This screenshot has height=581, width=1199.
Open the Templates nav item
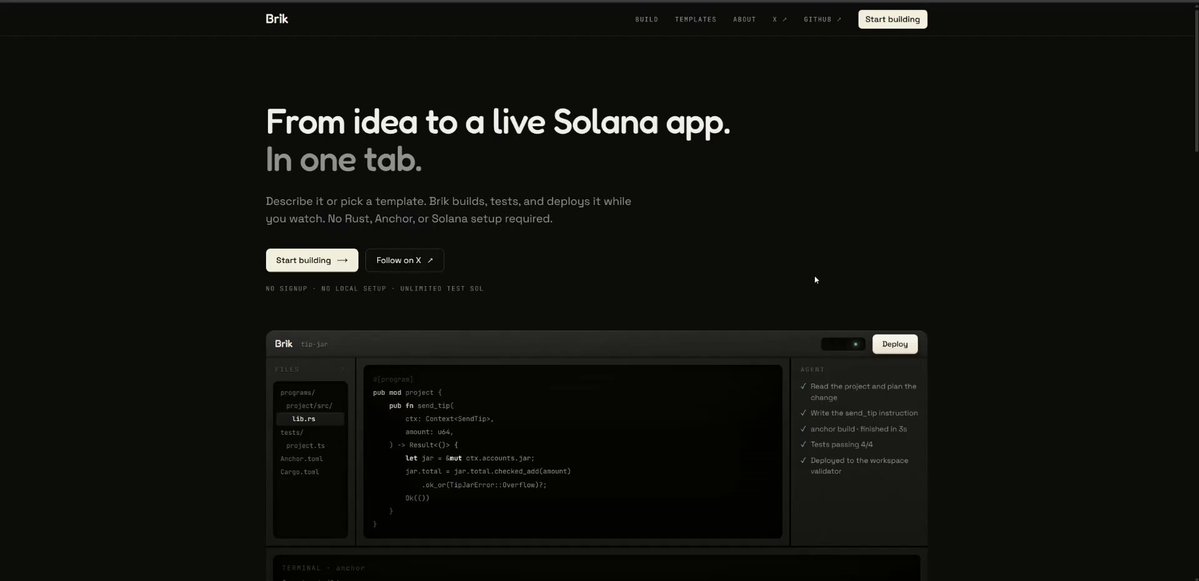(696, 20)
